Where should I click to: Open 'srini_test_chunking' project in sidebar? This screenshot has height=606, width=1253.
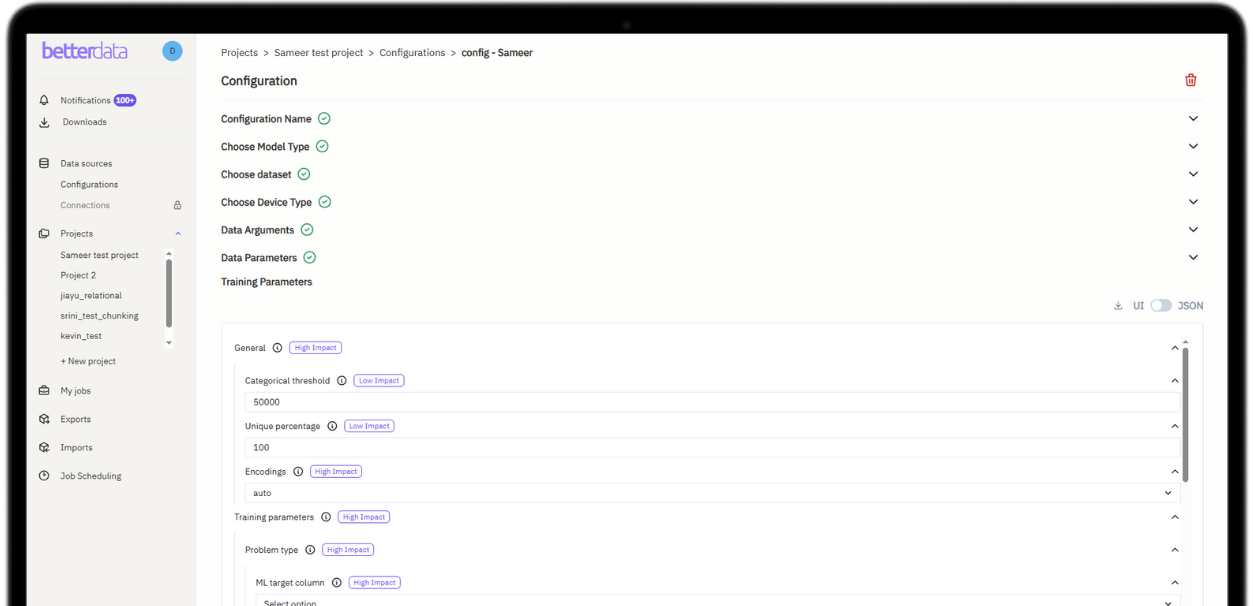(99, 316)
